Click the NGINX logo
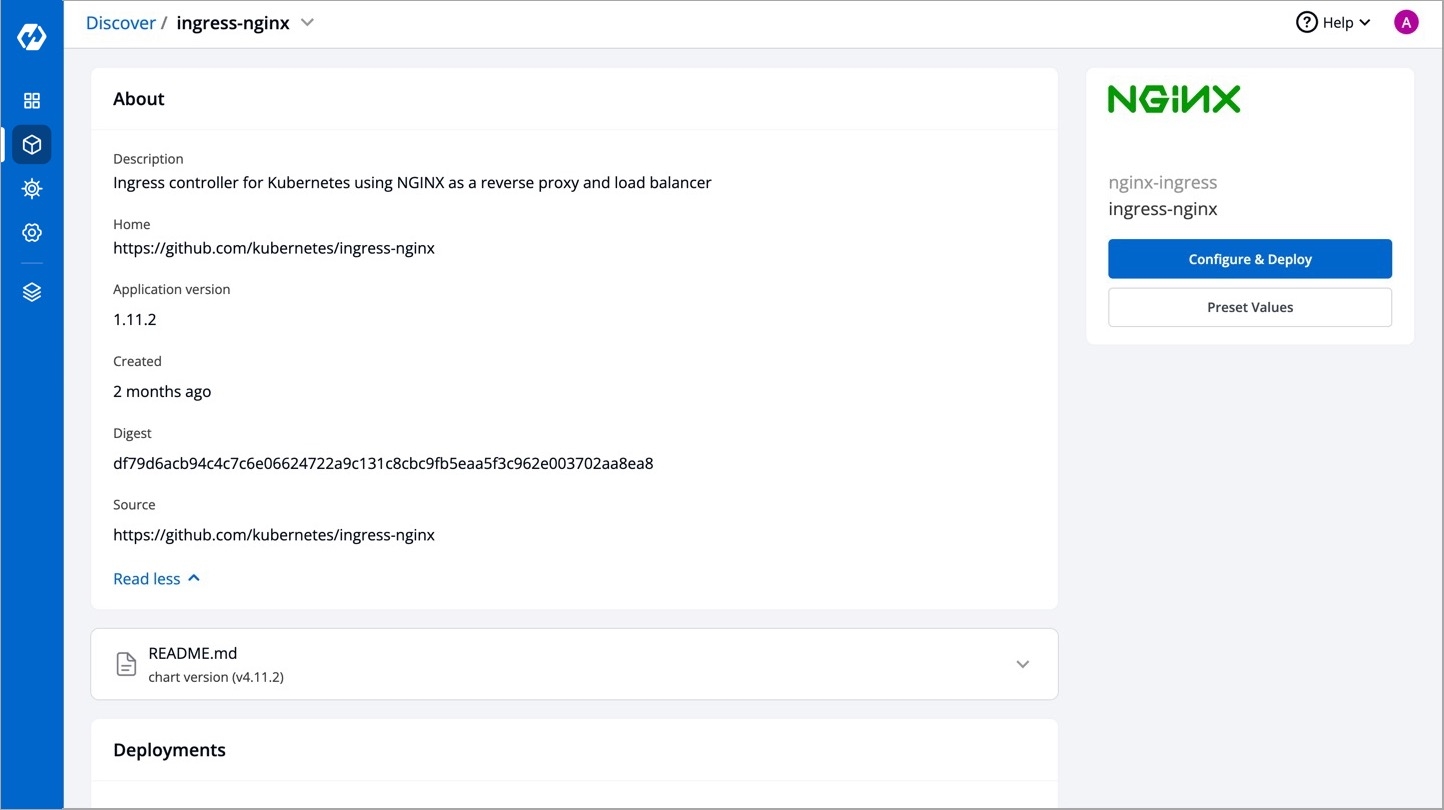 coord(1174,99)
